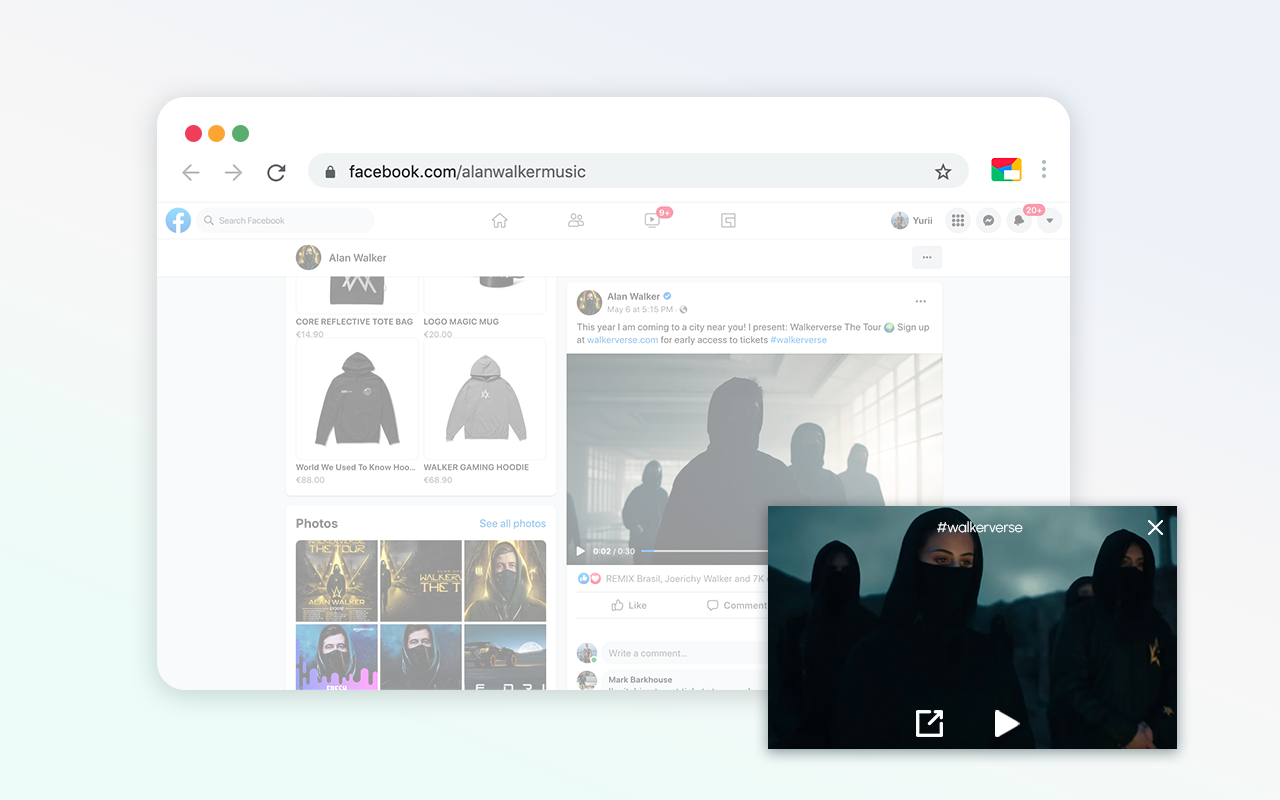Open the apps grid menu icon
The width and height of the screenshot is (1280, 800).
point(957,220)
